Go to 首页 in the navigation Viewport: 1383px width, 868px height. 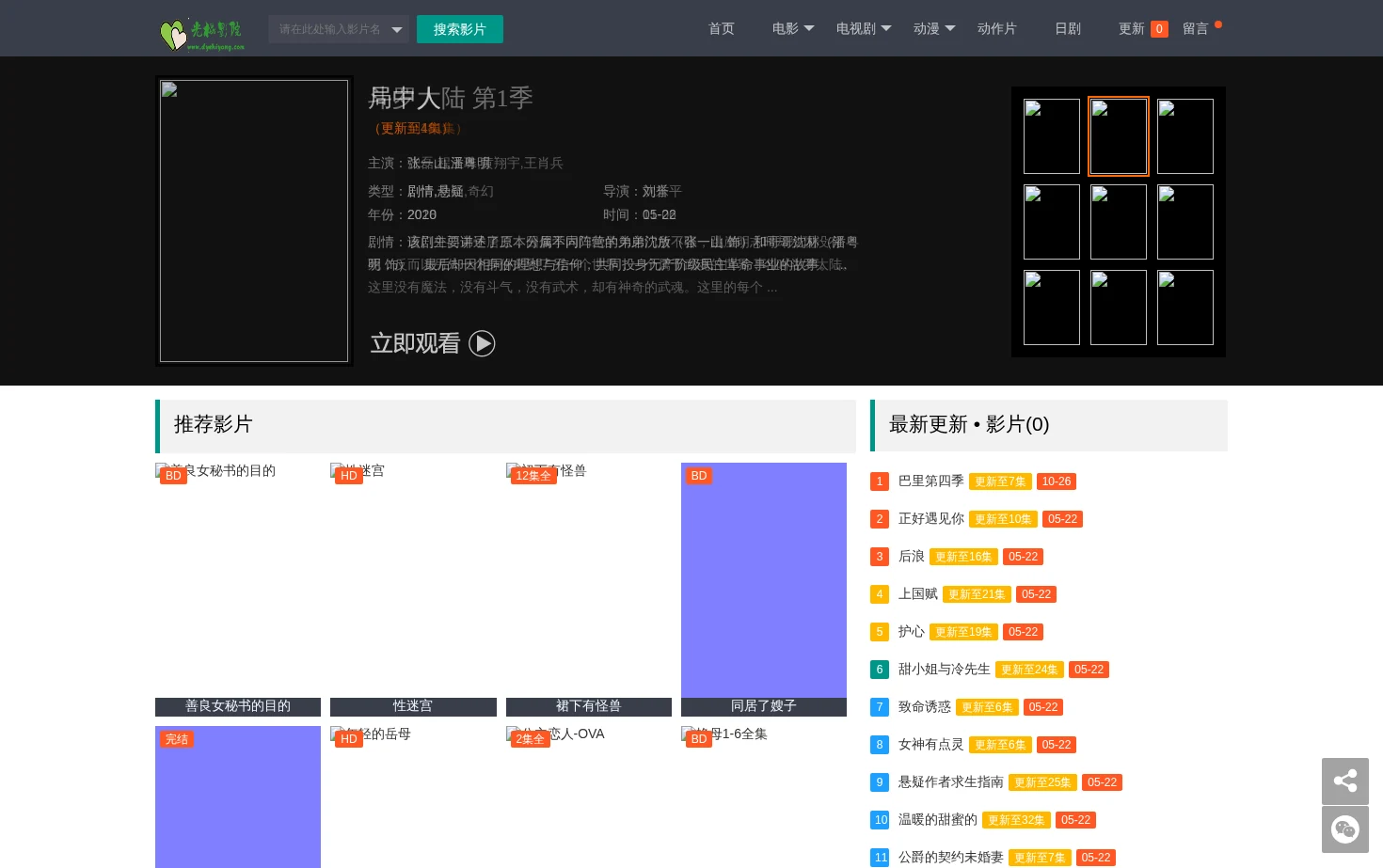(722, 28)
